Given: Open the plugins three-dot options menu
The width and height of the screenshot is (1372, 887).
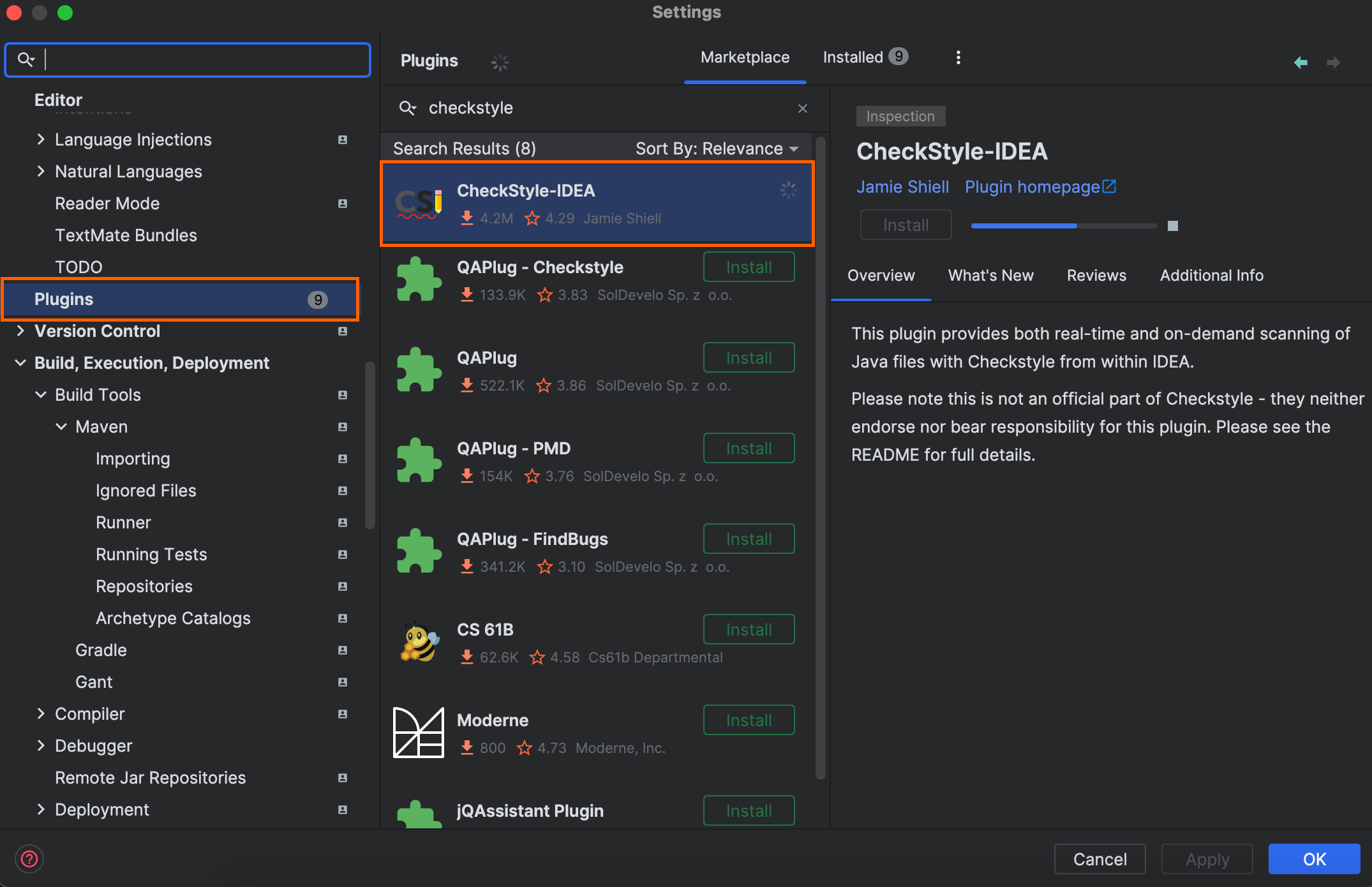Looking at the screenshot, I should click(958, 57).
